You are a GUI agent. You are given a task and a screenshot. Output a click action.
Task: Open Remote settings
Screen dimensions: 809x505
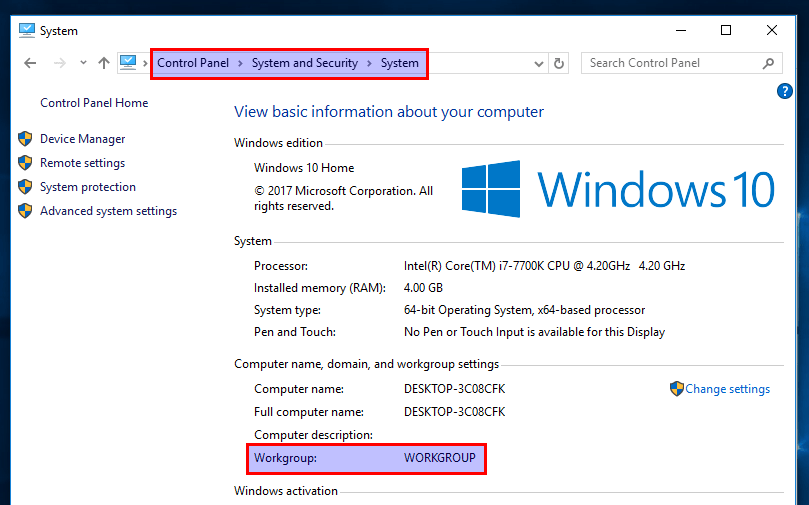tap(82, 163)
